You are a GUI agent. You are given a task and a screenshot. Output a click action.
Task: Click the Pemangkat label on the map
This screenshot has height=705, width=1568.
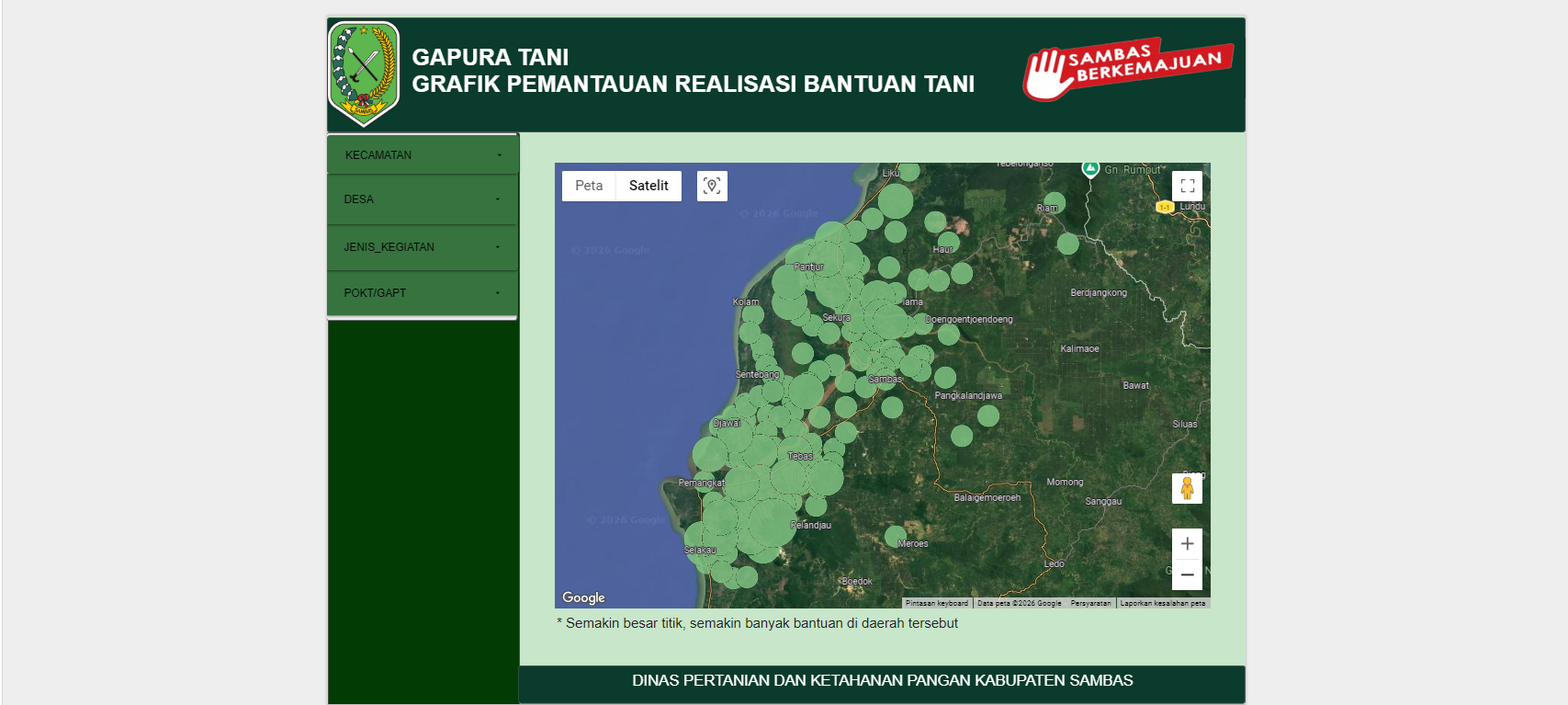pyautogui.click(x=702, y=483)
